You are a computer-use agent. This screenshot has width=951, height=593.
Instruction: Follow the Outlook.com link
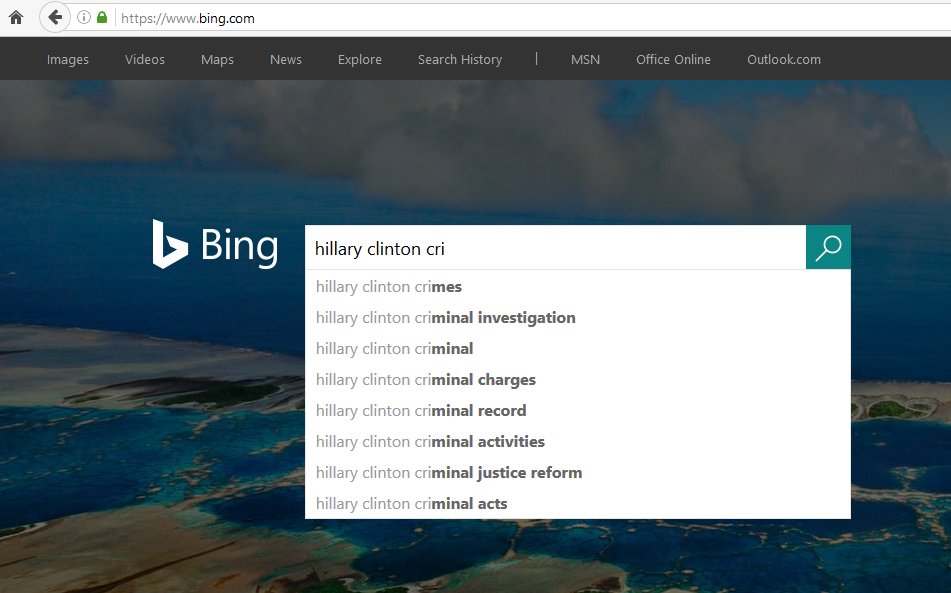[784, 59]
